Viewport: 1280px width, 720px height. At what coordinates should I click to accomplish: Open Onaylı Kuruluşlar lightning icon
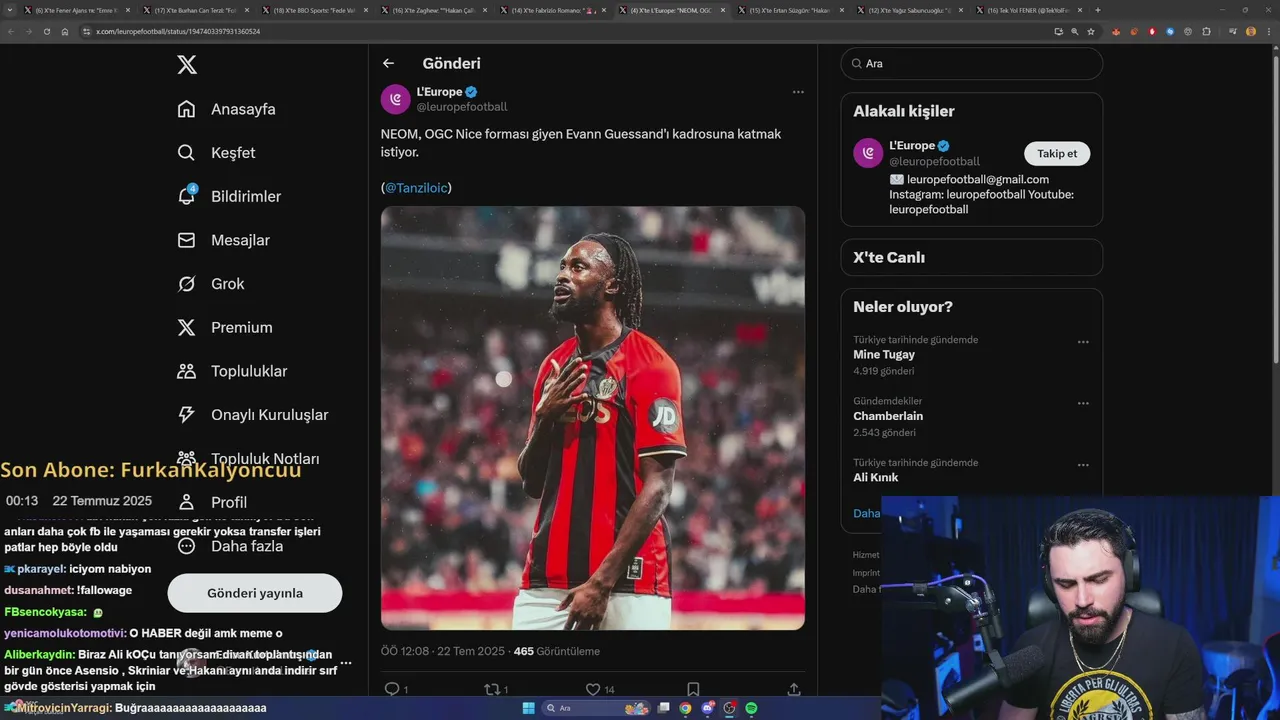186,415
